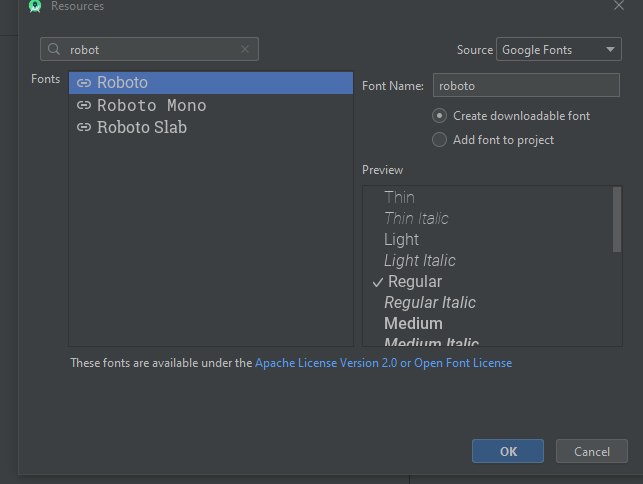This screenshot has width=643, height=484.
Task: Click the Preview list scrollbar
Action: 617,219
